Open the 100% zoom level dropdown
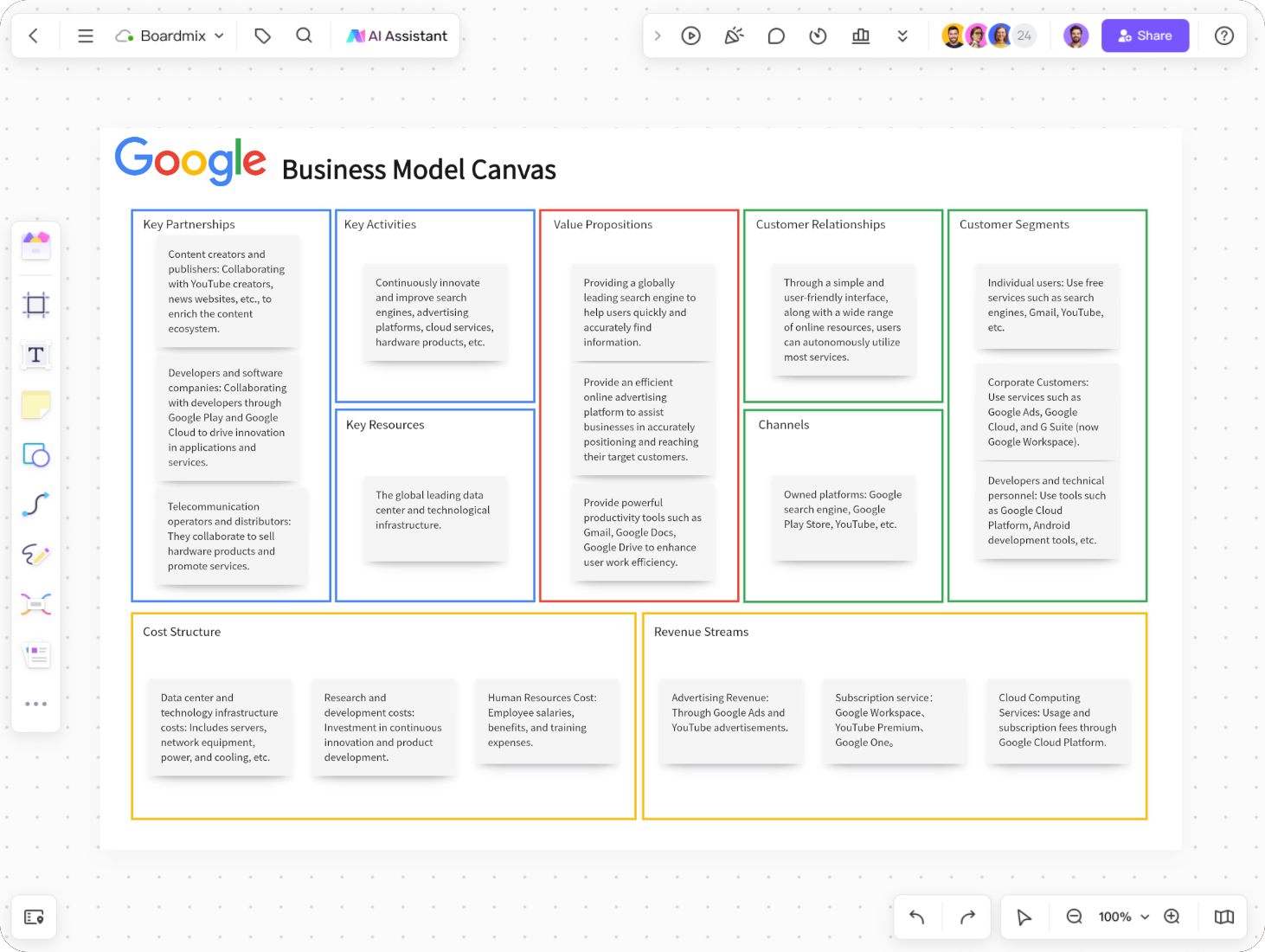The width and height of the screenshot is (1265, 952). [1124, 917]
